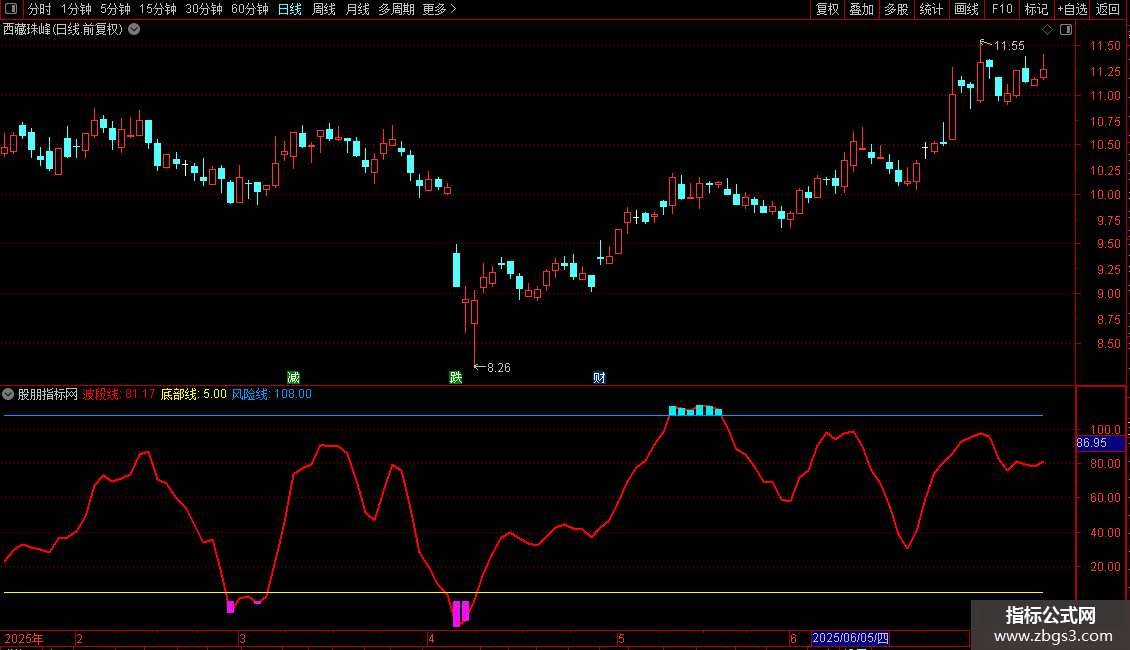Select the 5分钟 period tab
Viewport: 1130px width, 650px height.
[x=115, y=9]
